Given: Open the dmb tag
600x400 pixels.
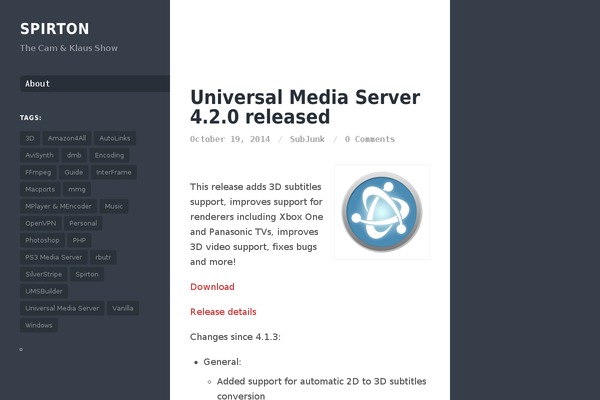Looking at the screenshot, I should [x=74, y=155].
